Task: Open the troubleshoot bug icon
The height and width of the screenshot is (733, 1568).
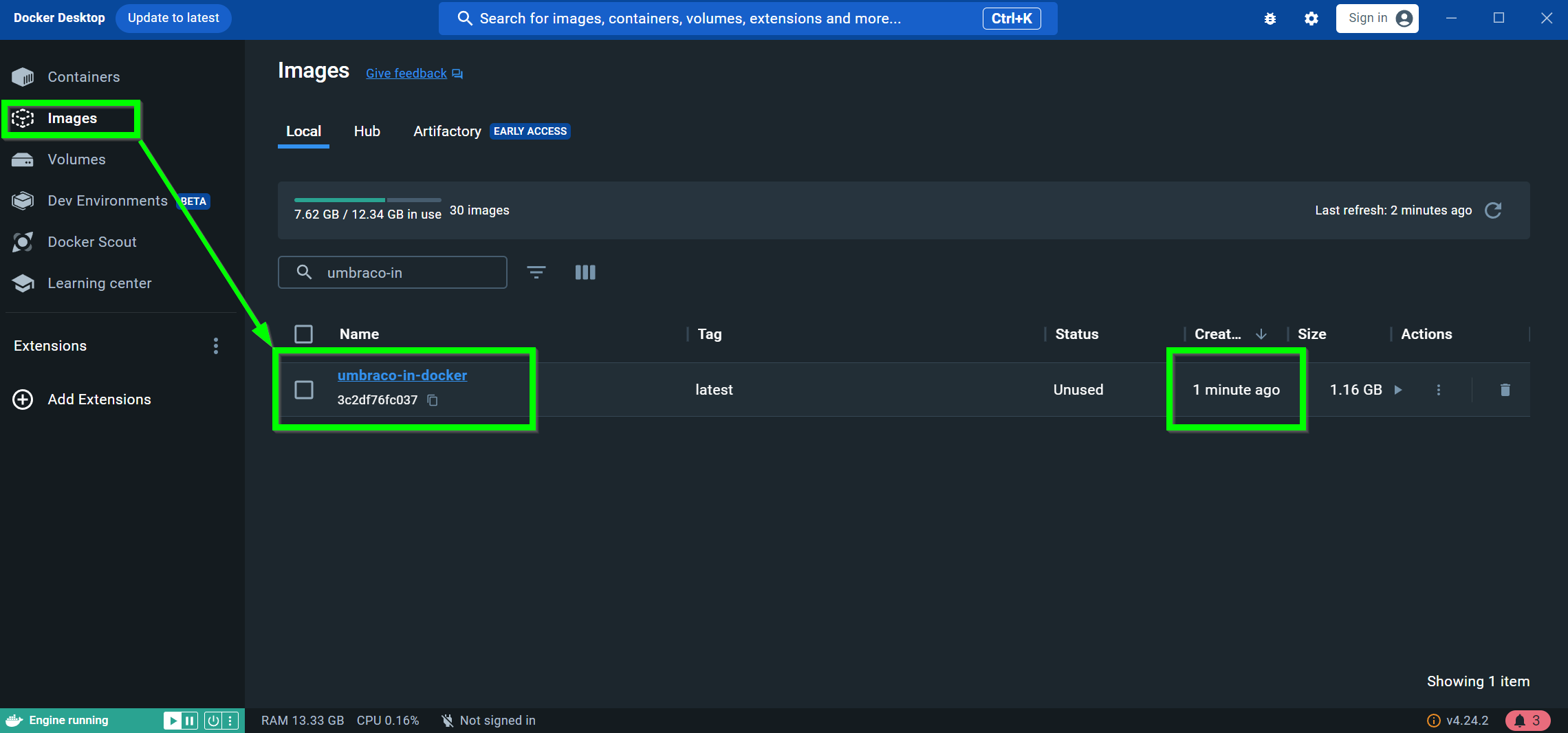Action: (1270, 19)
